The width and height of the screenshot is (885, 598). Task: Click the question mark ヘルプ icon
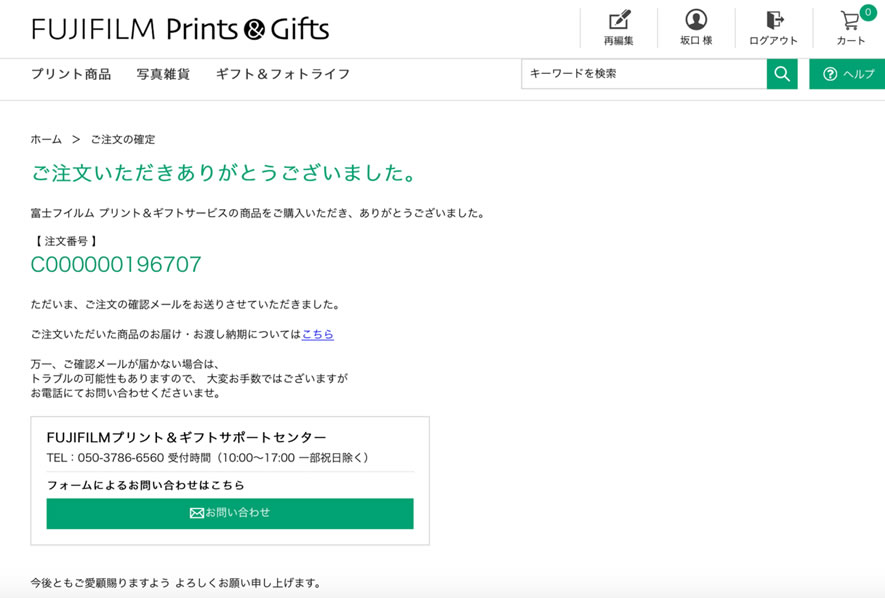tap(830, 74)
